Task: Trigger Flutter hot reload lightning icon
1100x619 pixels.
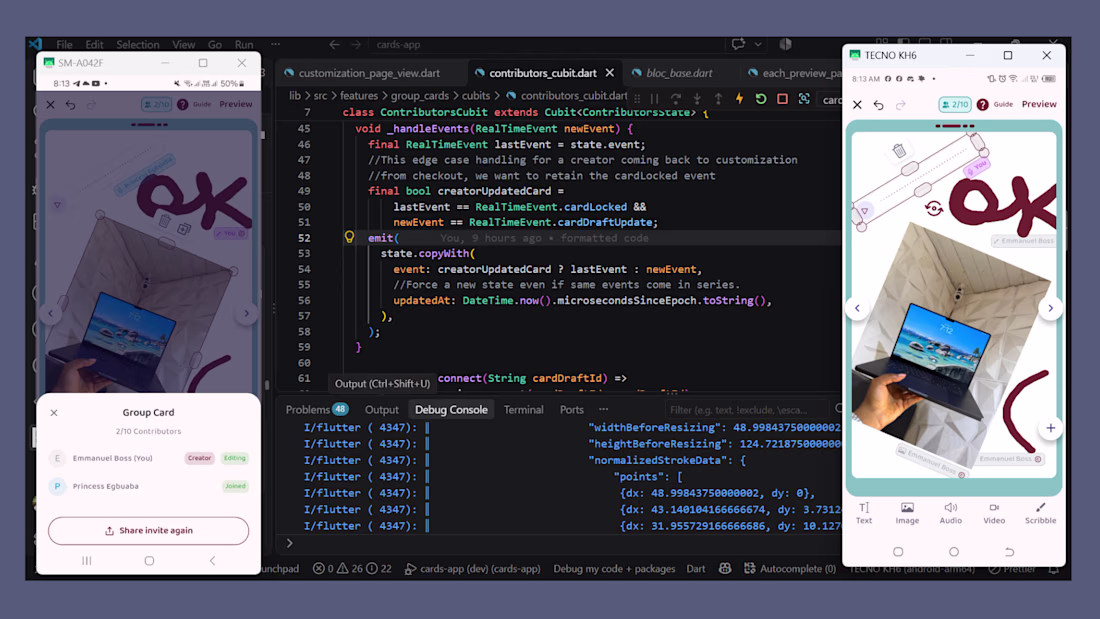Action: (x=739, y=99)
